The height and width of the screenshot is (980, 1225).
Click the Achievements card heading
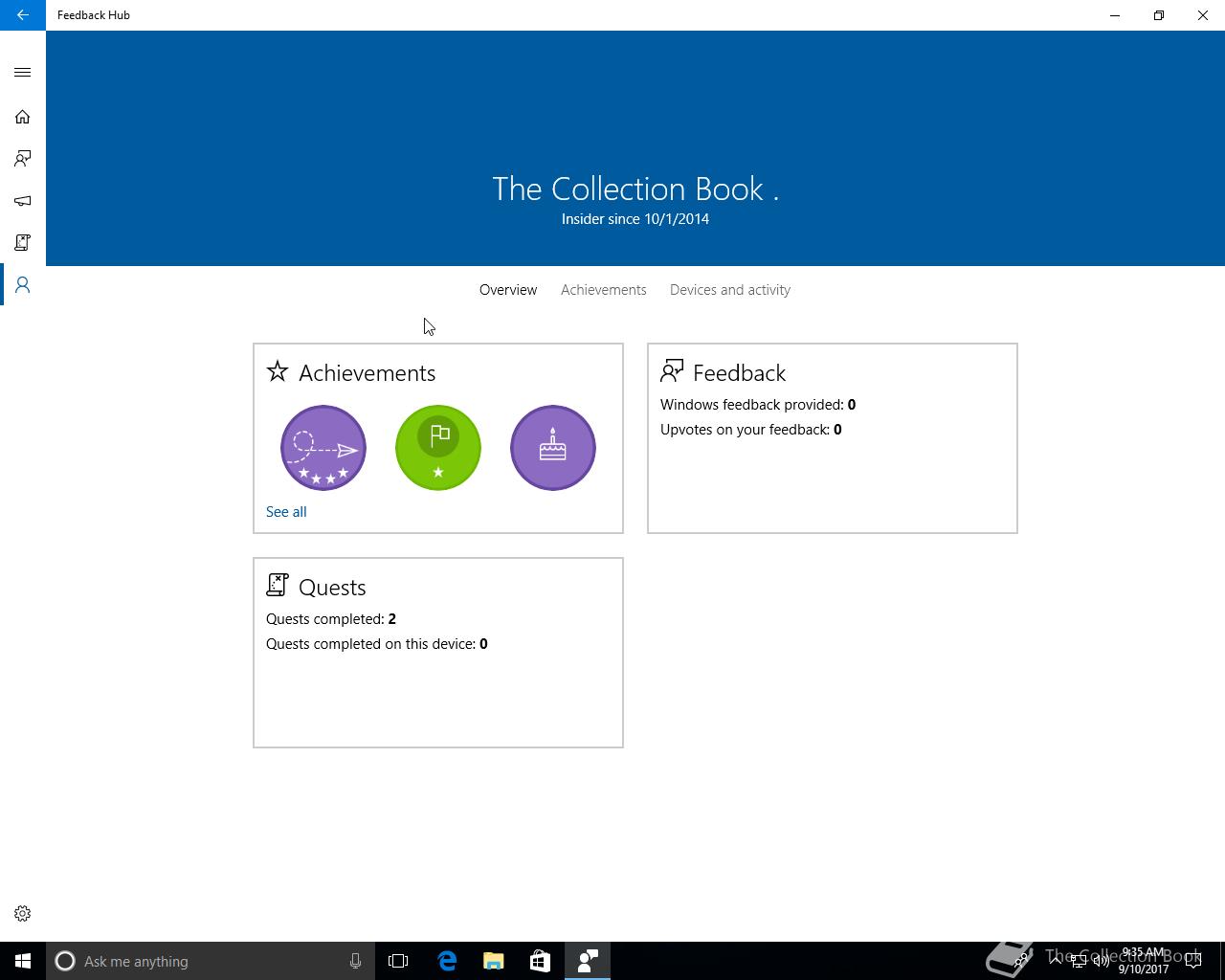point(367,373)
